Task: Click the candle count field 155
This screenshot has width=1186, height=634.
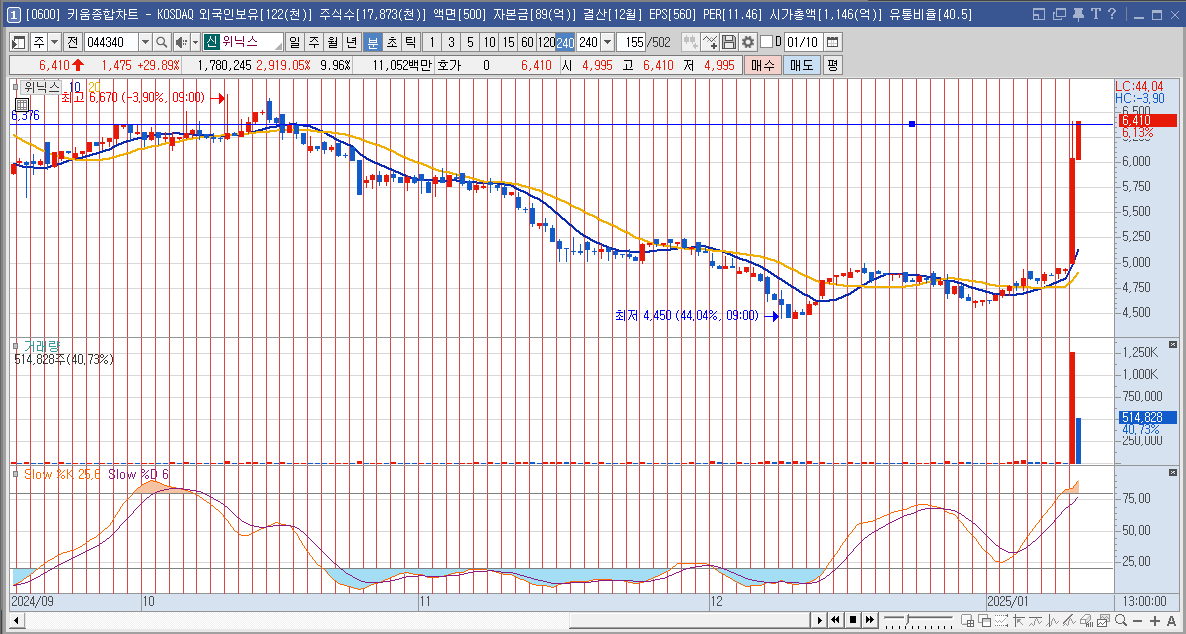Action: click(x=631, y=42)
